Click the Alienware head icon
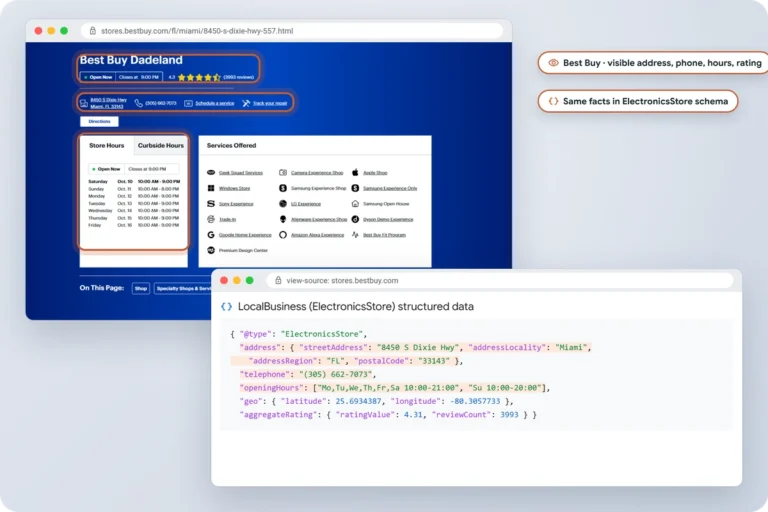 tap(283, 219)
